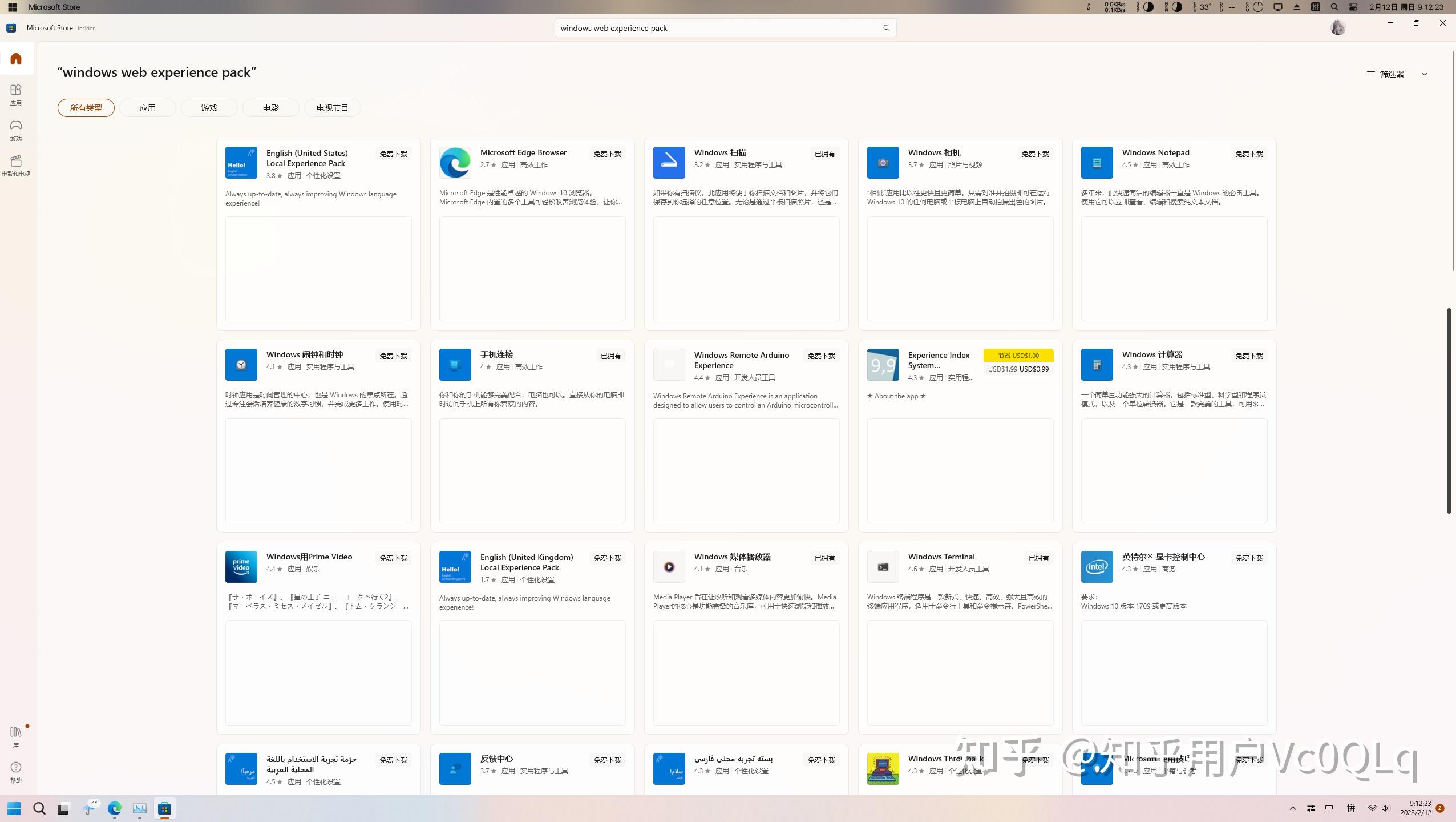Click the Windows 闹钟和时钟 app icon
The image size is (1456, 822).
click(x=241, y=365)
